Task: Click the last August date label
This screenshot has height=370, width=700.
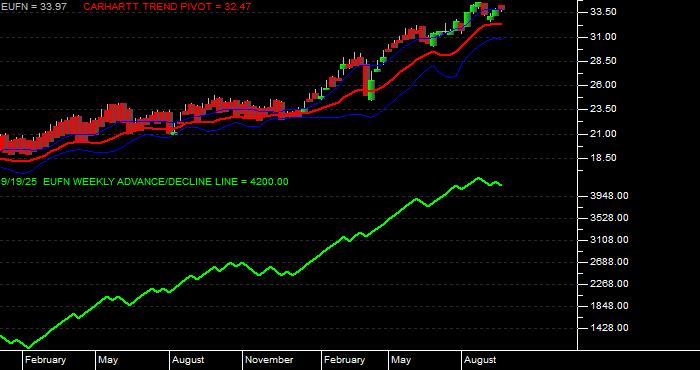Action: tap(480, 360)
